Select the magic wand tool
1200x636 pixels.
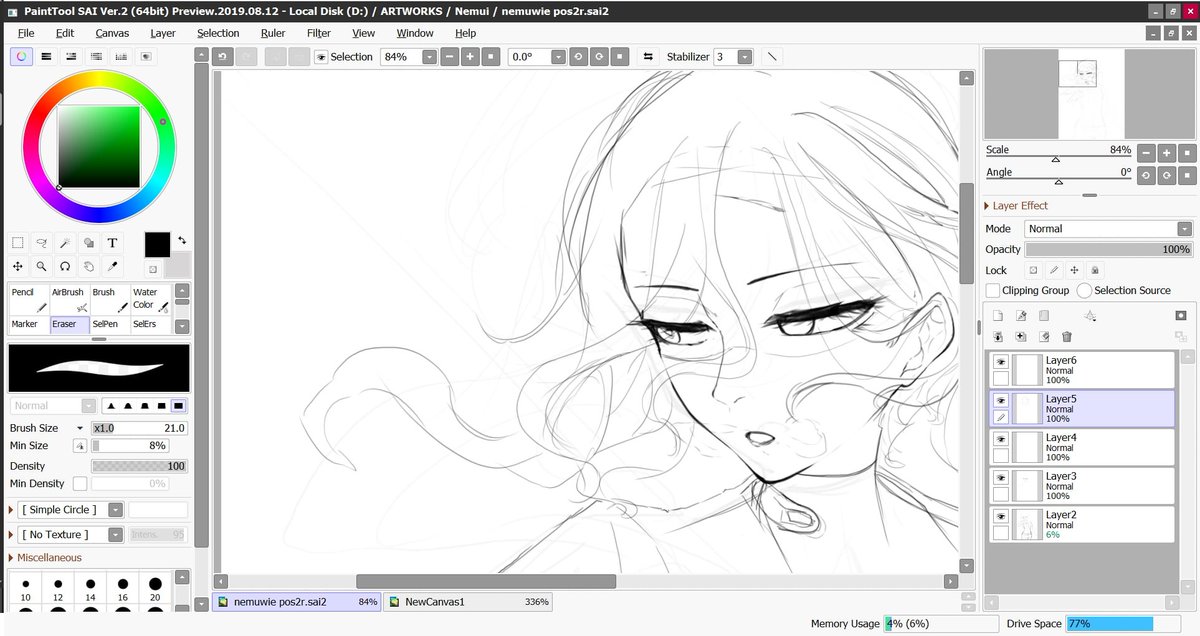pyautogui.click(x=65, y=242)
